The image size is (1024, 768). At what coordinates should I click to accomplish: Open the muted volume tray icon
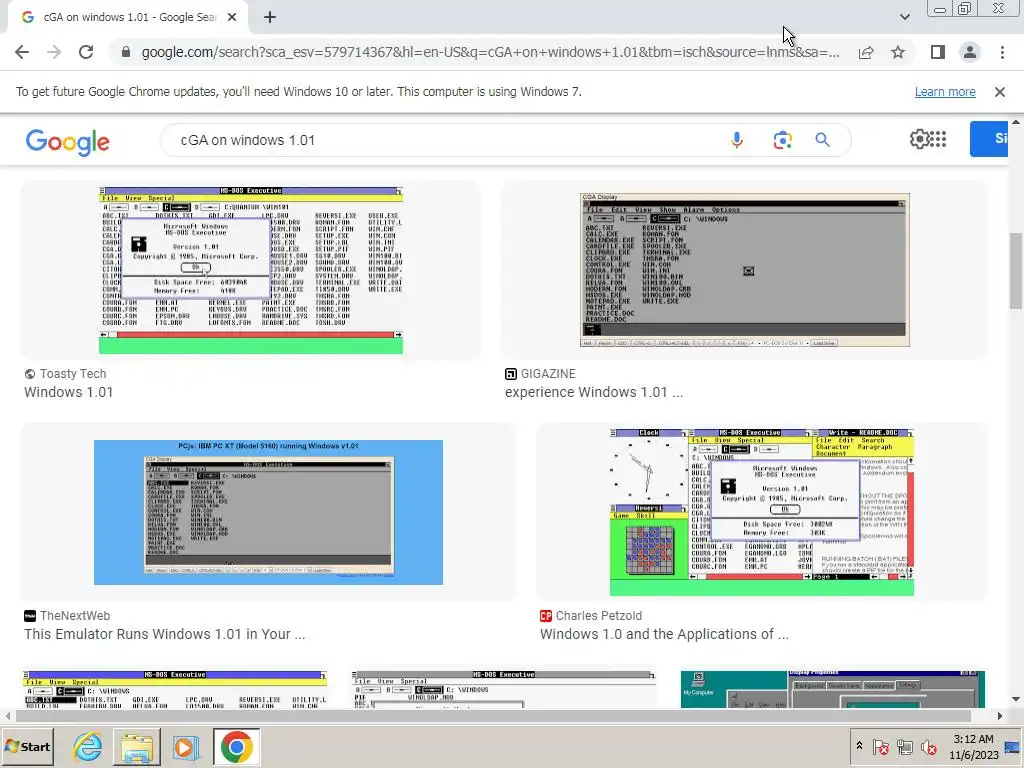(x=928, y=746)
